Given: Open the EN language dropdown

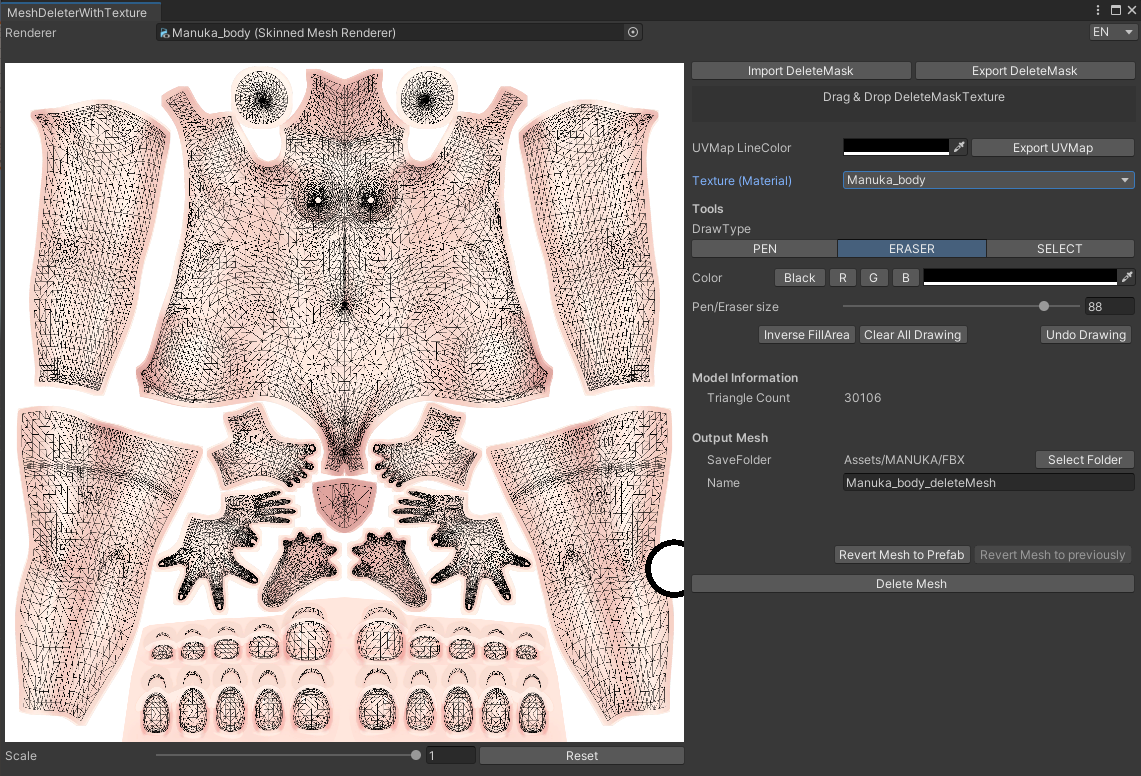Looking at the screenshot, I should pos(1112,31).
